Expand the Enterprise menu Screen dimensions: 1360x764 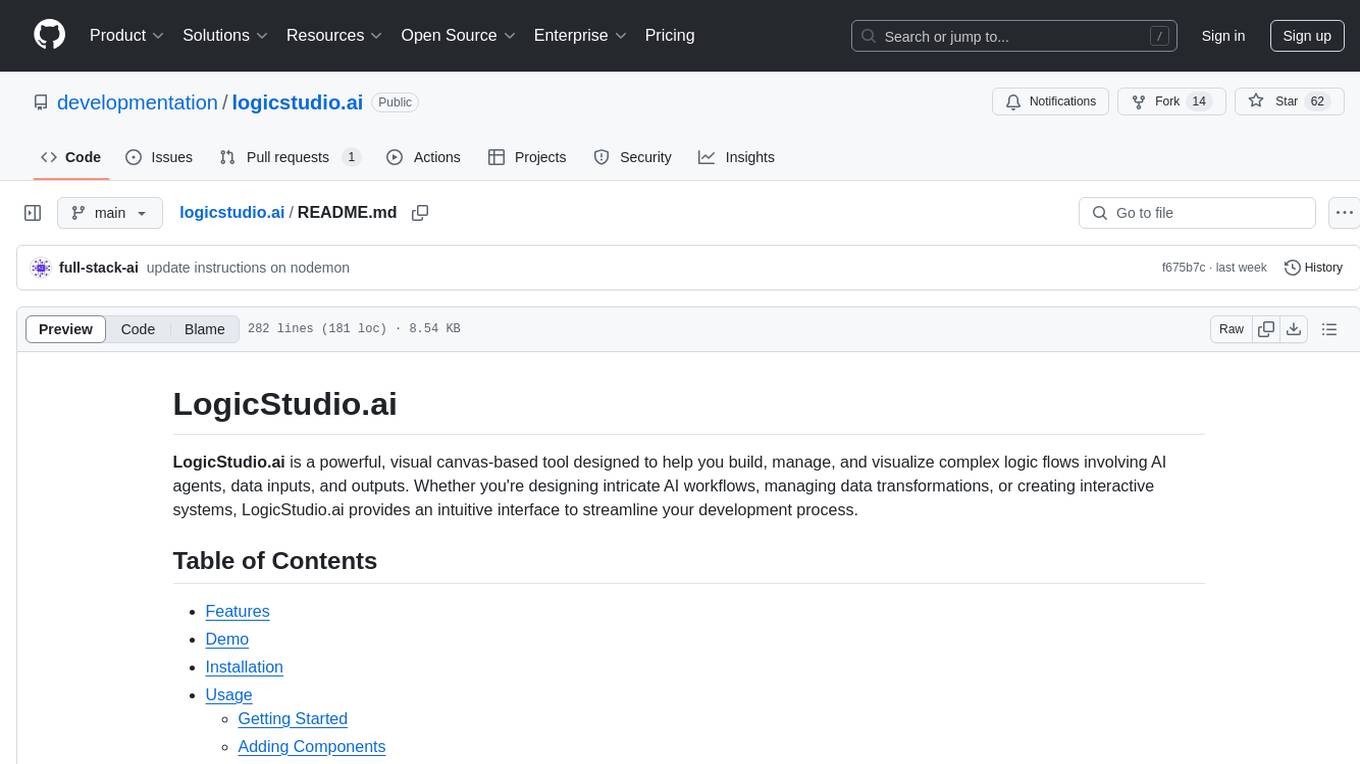580,35
